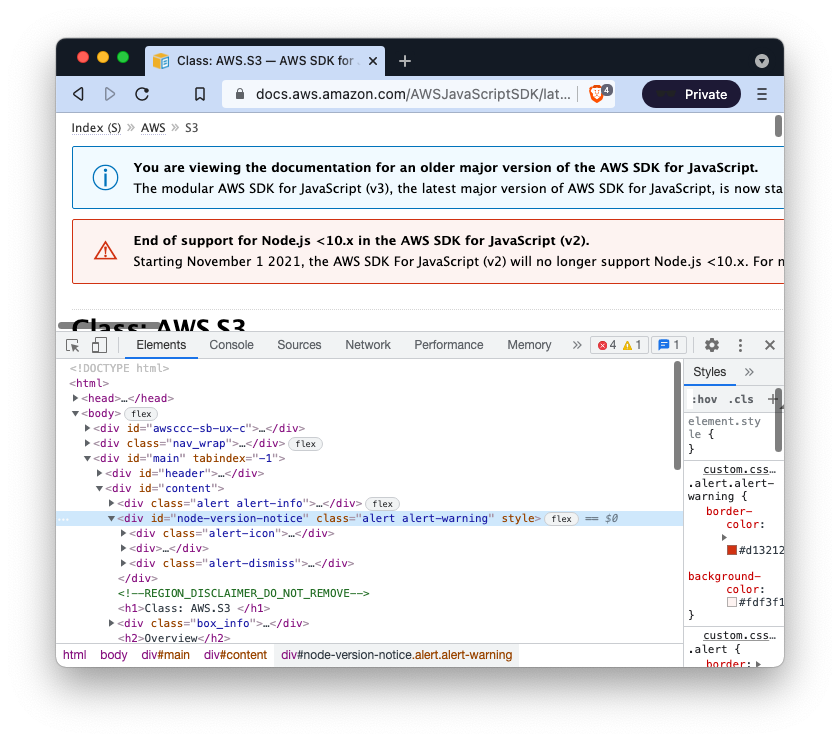Switch to the Elements tab
The image size is (840, 741).
[x=161, y=345]
